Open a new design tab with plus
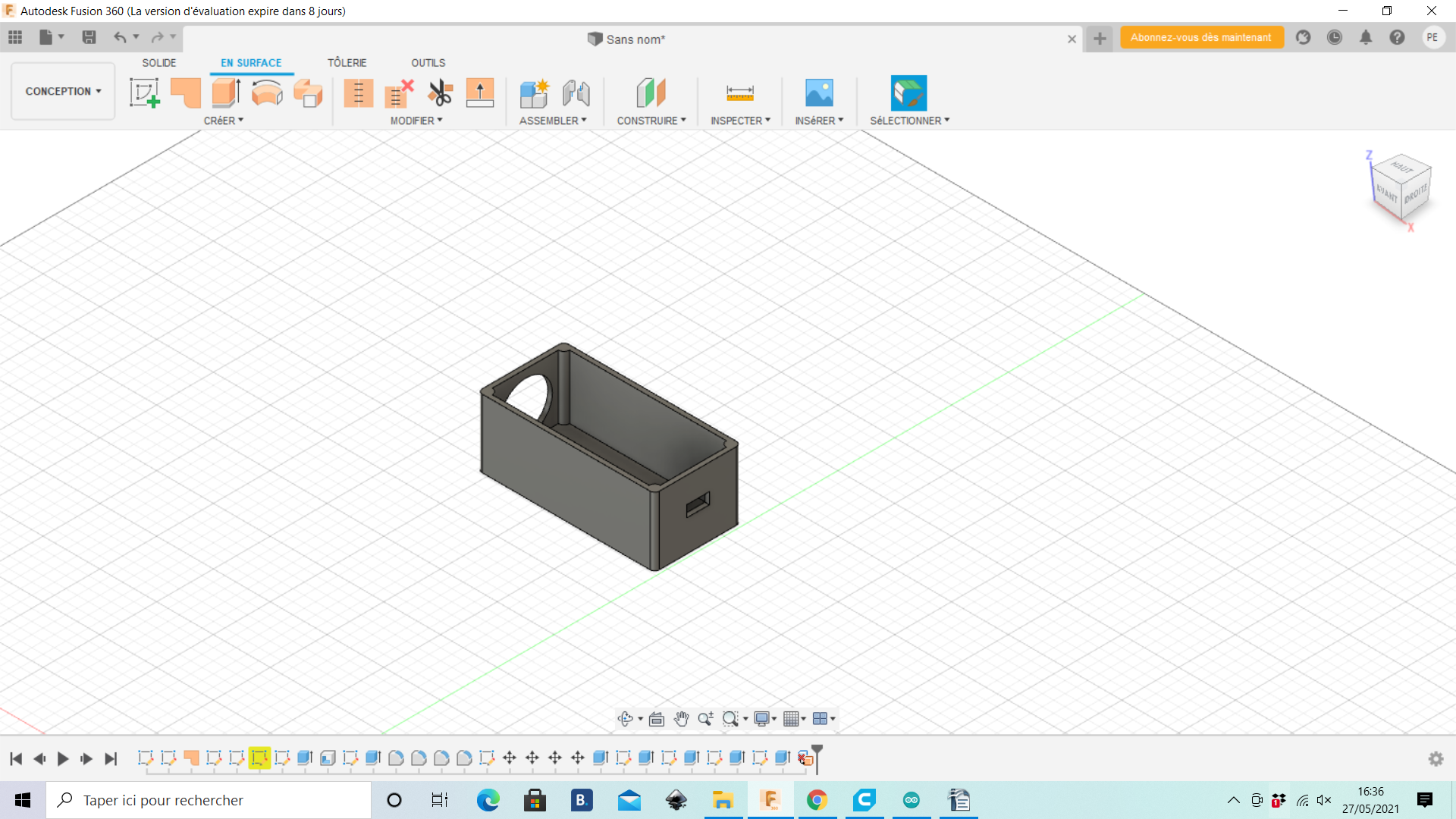This screenshot has height=819, width=1456. (1100, 39)
